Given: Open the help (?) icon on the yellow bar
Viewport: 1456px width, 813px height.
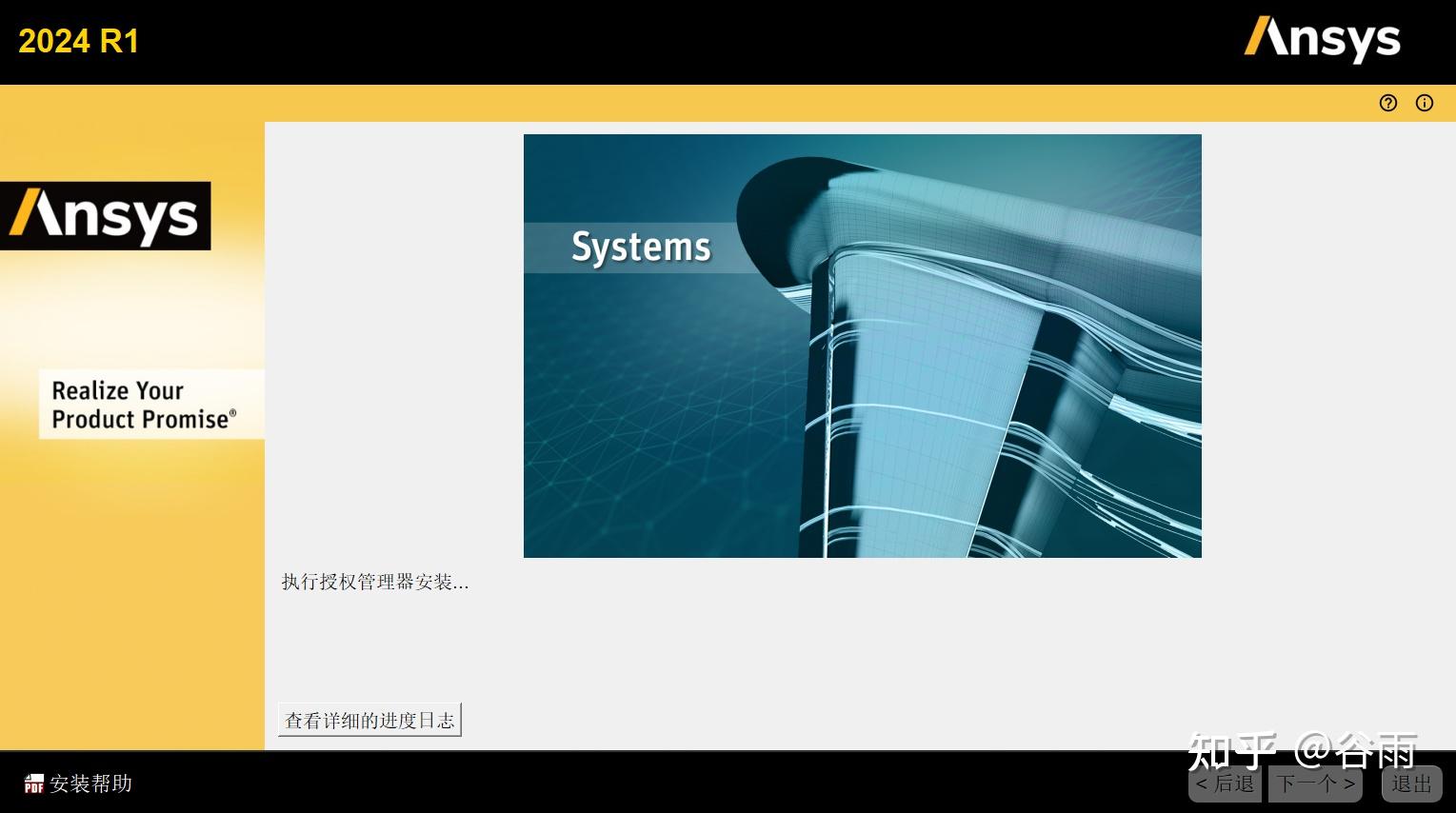Looking at the screenshot, I should 1387,103.
